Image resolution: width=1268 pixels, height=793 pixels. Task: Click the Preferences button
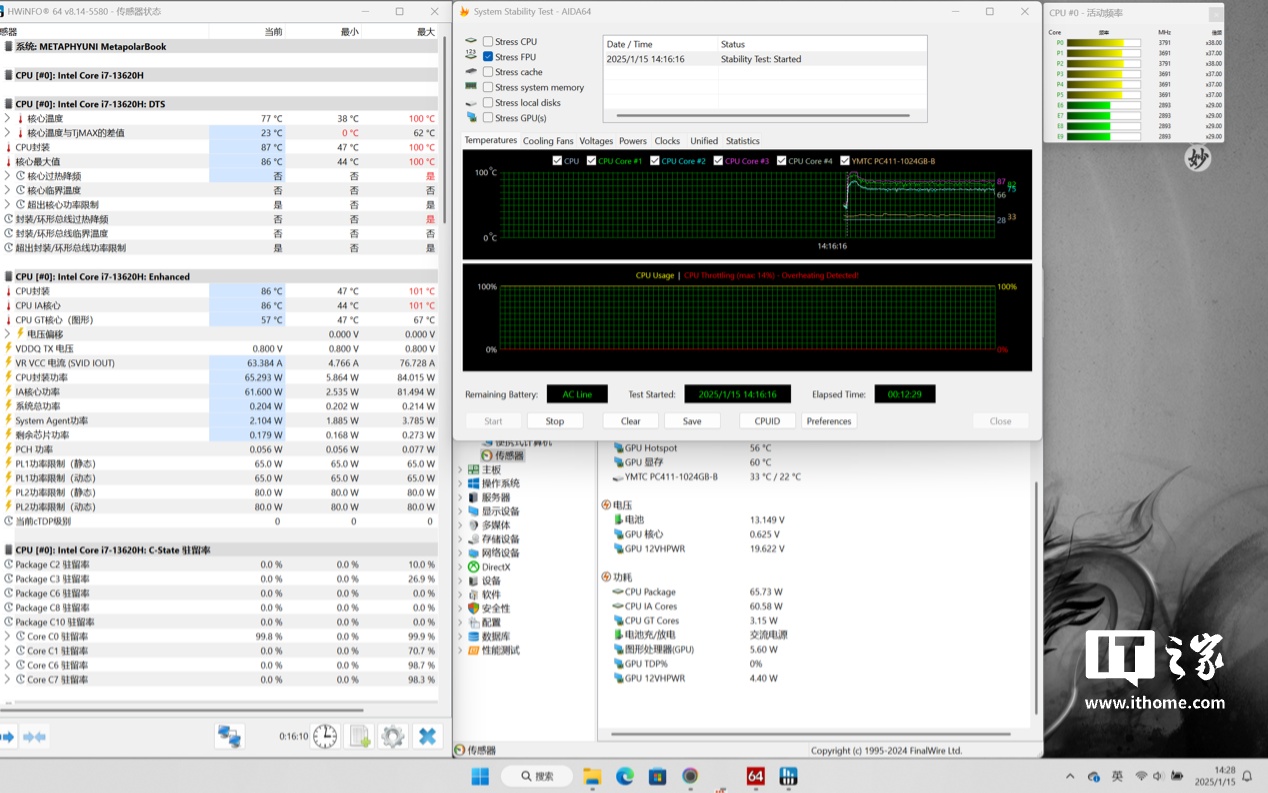[x=829, y=421]
